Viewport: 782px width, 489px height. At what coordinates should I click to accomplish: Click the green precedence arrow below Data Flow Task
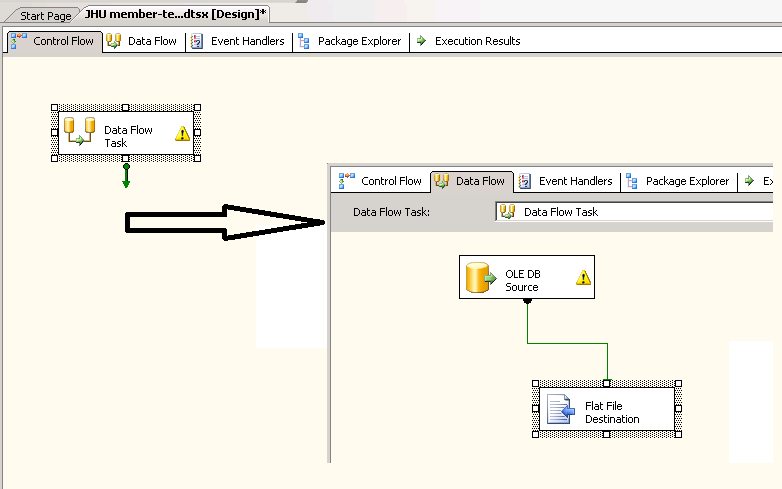[x=126, y=176]
